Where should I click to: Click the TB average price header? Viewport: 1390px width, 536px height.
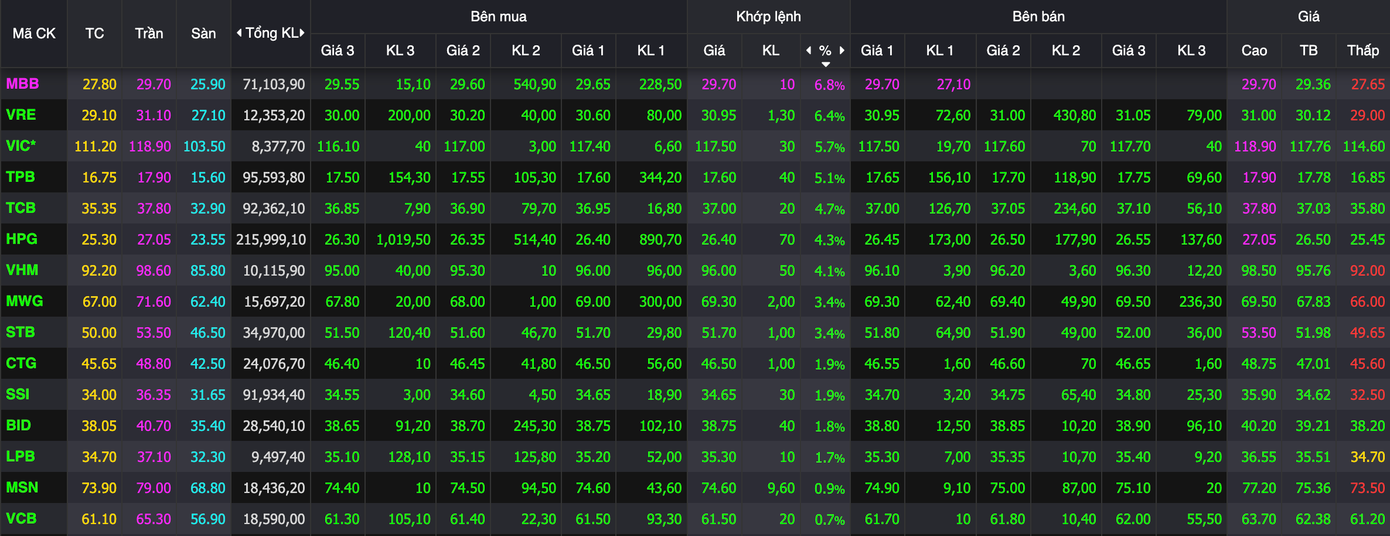tap(1308, 50)
